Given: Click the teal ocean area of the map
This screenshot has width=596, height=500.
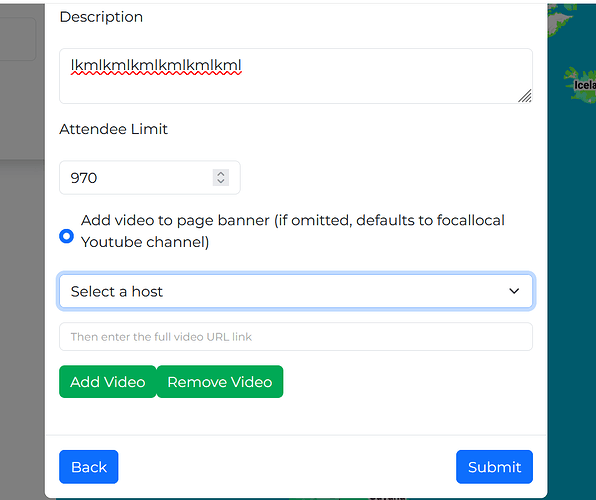Looking at the screenshot, I should click(x=572, y=266).
